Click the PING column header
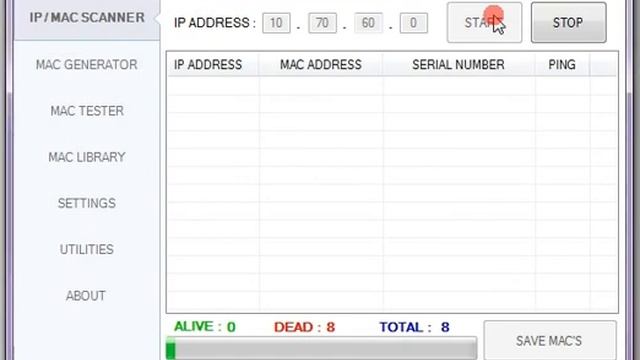 pyautogui.click(x=562, y=64)
